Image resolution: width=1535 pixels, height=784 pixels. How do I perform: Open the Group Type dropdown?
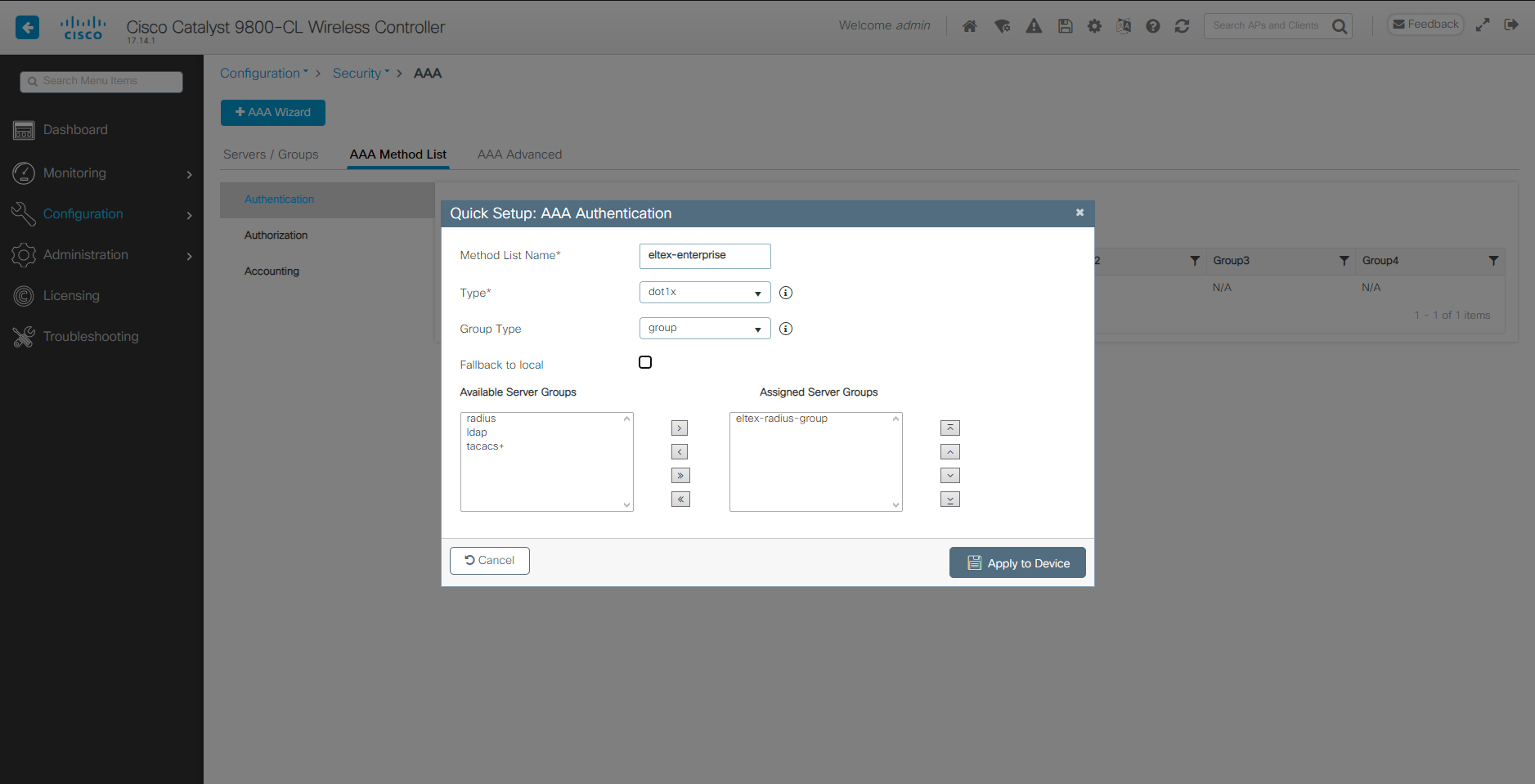point(705,328)
